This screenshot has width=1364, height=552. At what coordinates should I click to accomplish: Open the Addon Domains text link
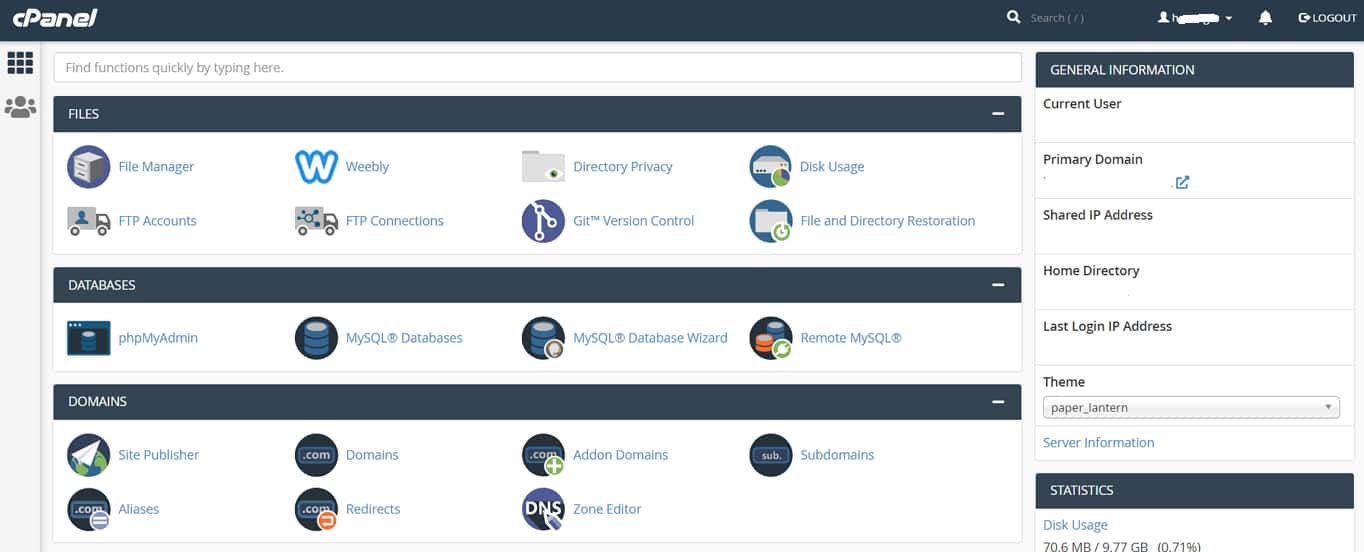pos(620,455)
